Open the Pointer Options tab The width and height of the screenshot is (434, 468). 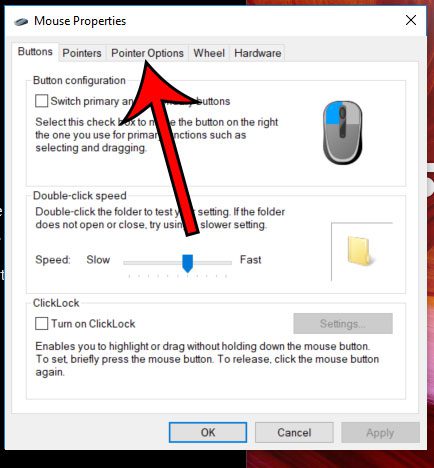[x=147, y=53]
